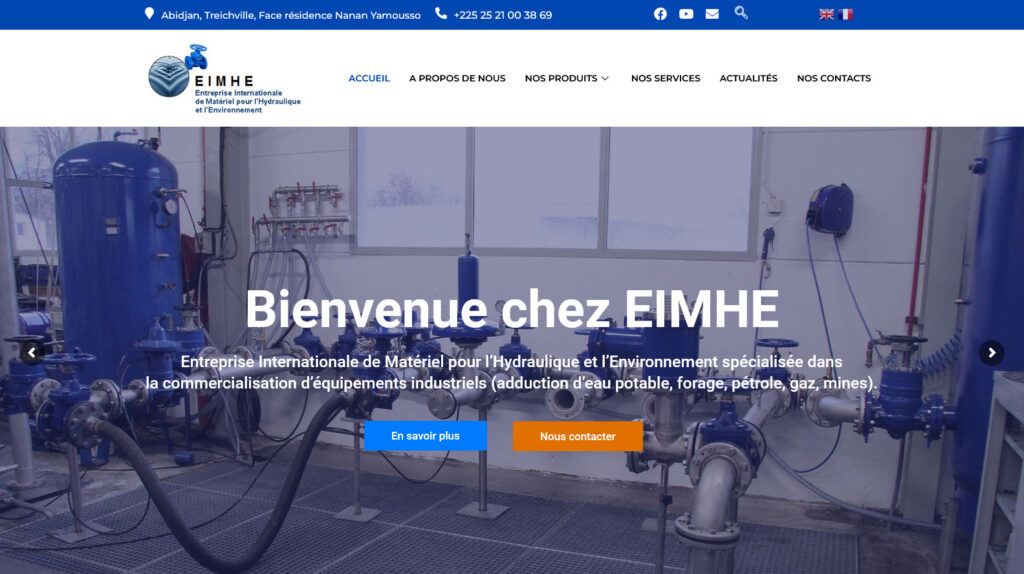The width and height of the screenshot is (1024, 574).
Task: Open the Accueil menu item
Action: pos(369,78)
